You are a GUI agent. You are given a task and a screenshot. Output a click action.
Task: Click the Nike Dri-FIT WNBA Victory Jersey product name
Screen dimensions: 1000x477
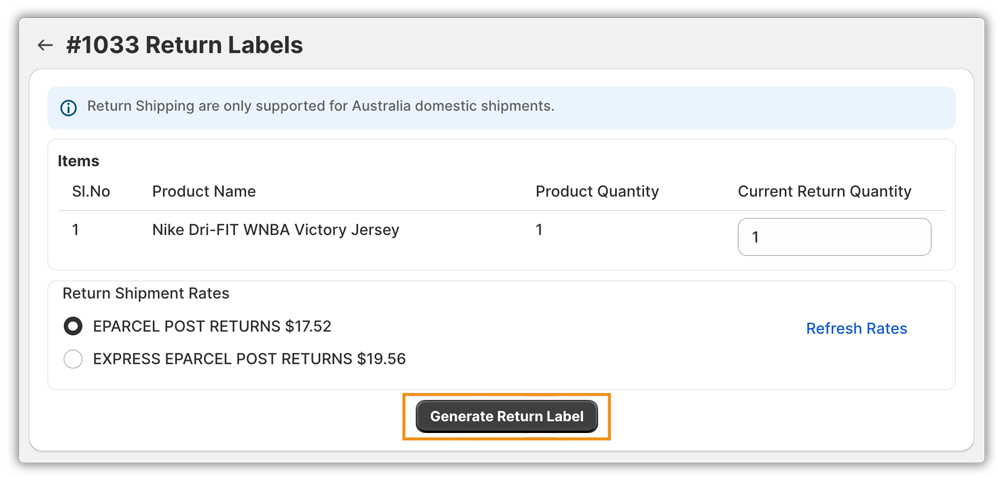tap(275, 230)
